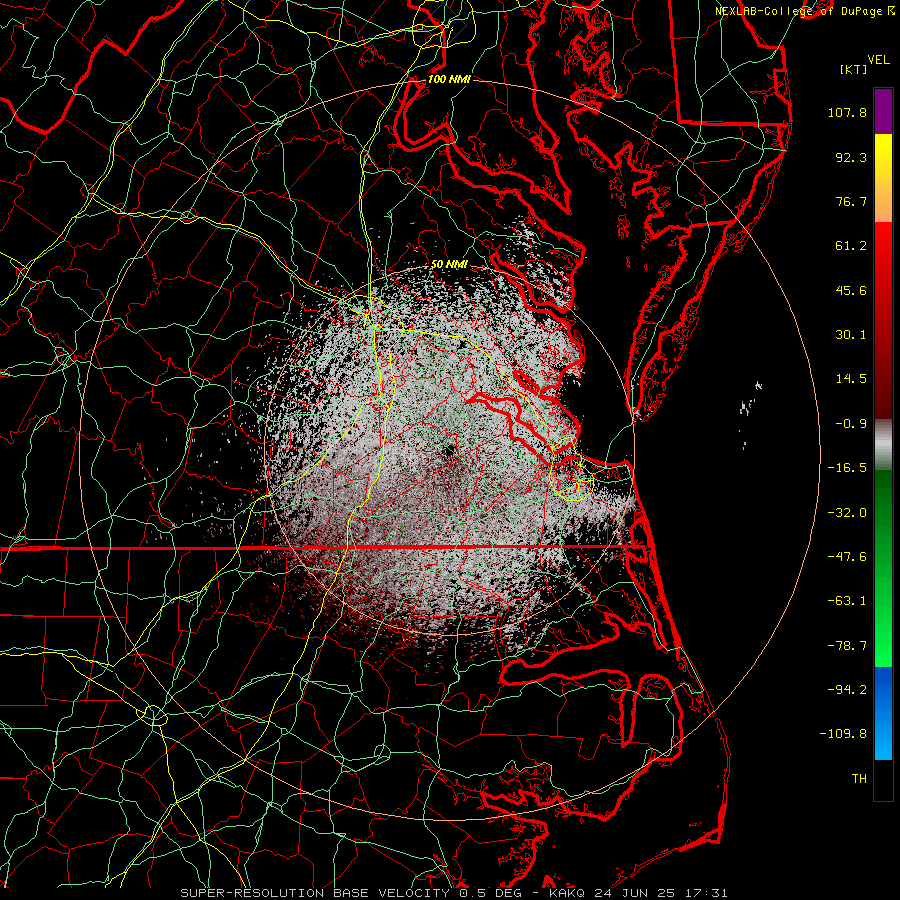Click the -0.9 velocity scale value

851,424
